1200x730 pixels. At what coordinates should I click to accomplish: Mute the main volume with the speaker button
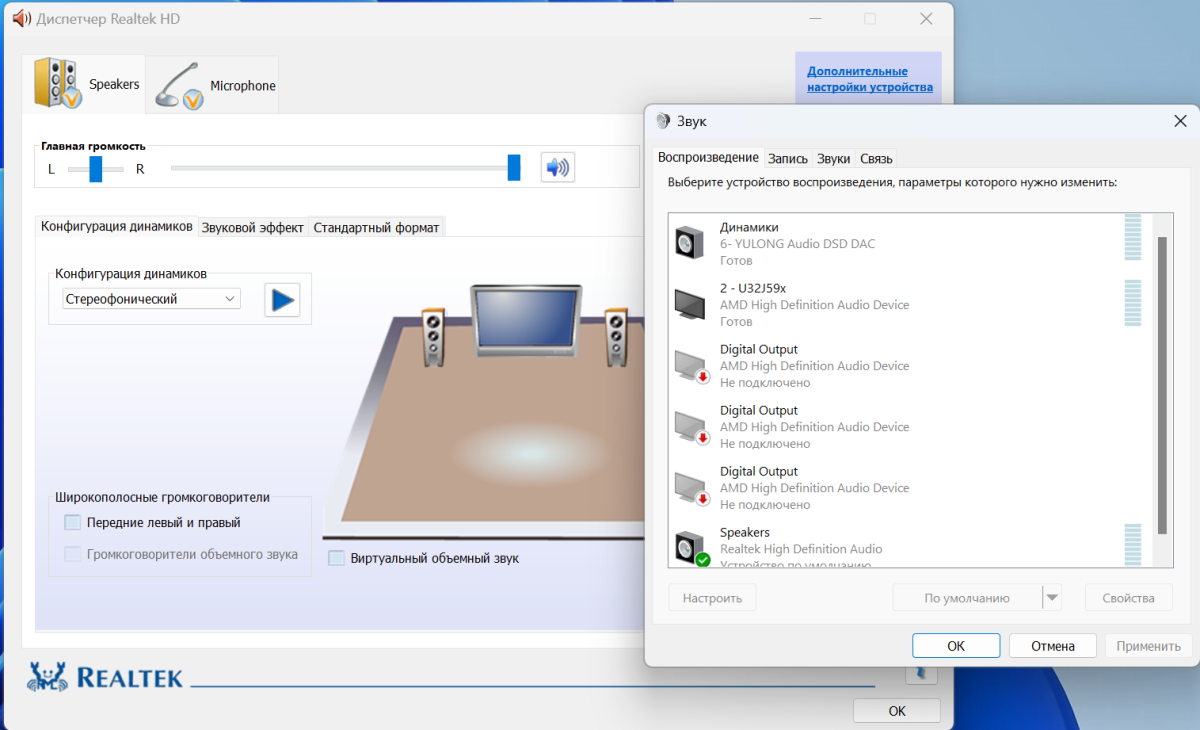coord(558,167)
